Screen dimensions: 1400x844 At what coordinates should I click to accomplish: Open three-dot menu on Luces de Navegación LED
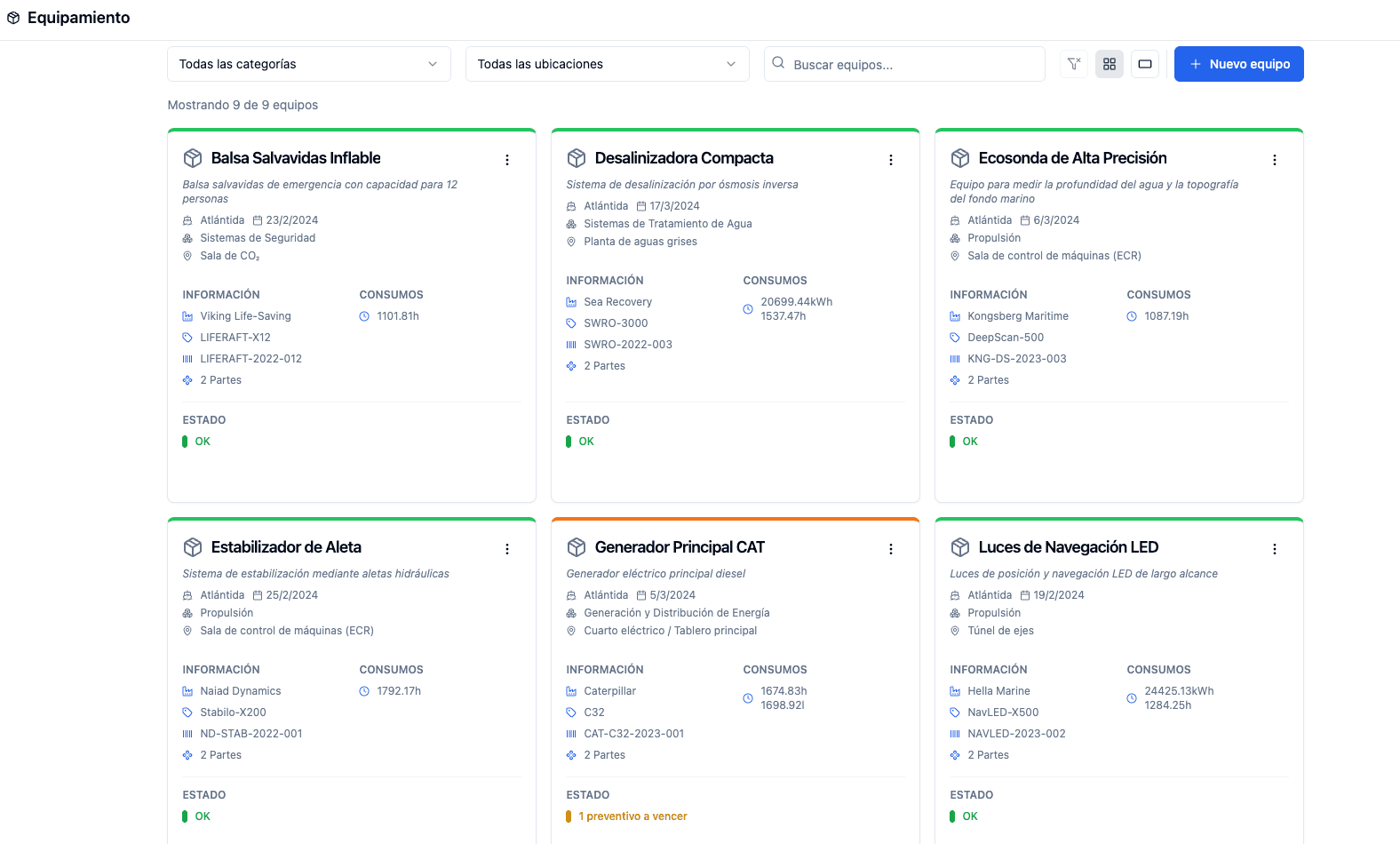(1275, 549)
